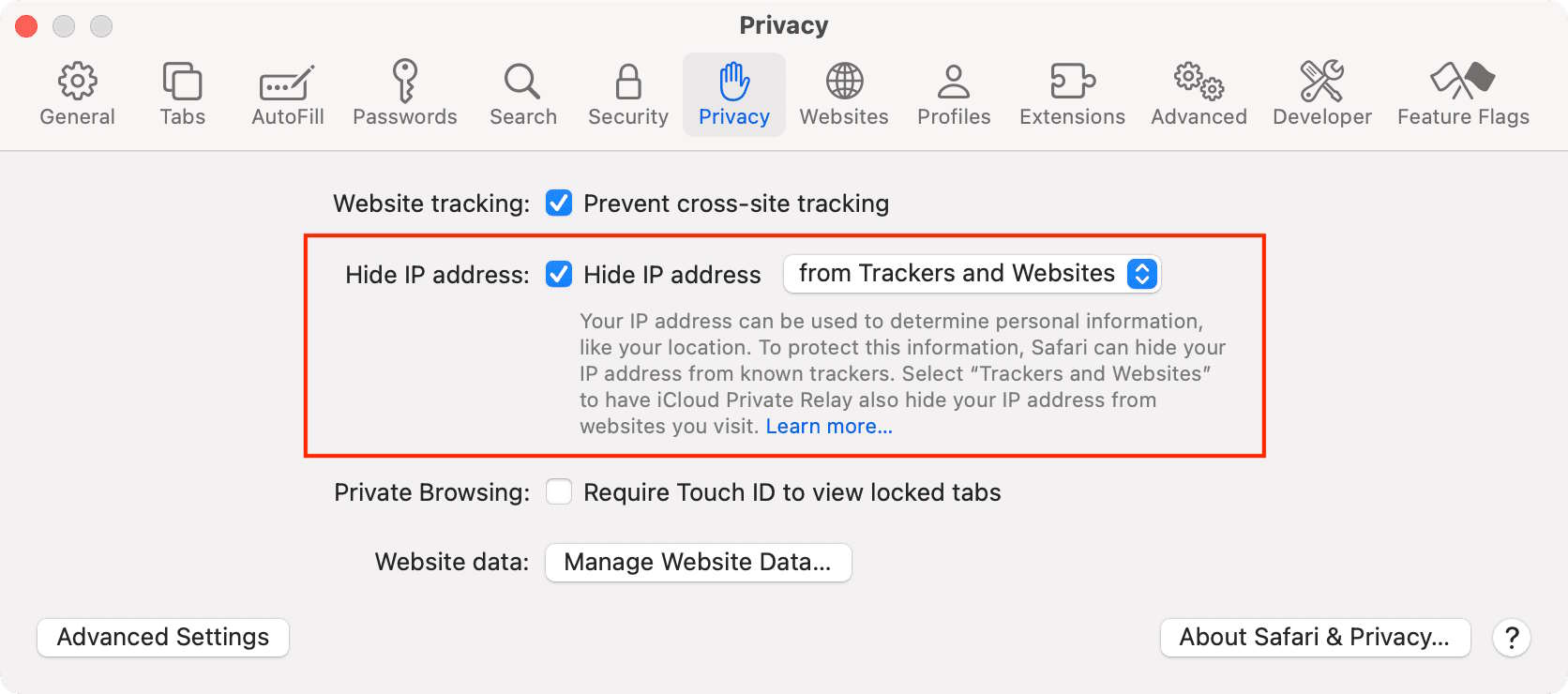Click the Learn more link
This screenshot has height=694, width=1568.
[829, 426]
